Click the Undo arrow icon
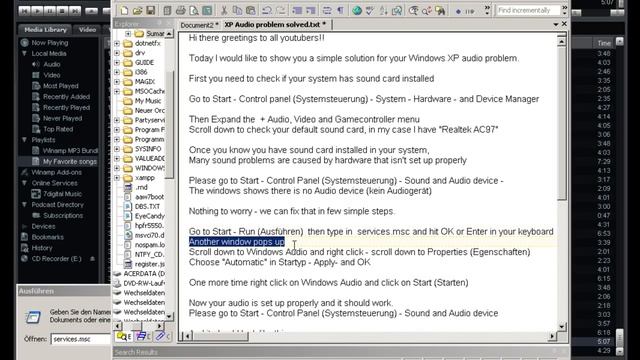Screen dimensions: 640x360 tap(267, 11)
